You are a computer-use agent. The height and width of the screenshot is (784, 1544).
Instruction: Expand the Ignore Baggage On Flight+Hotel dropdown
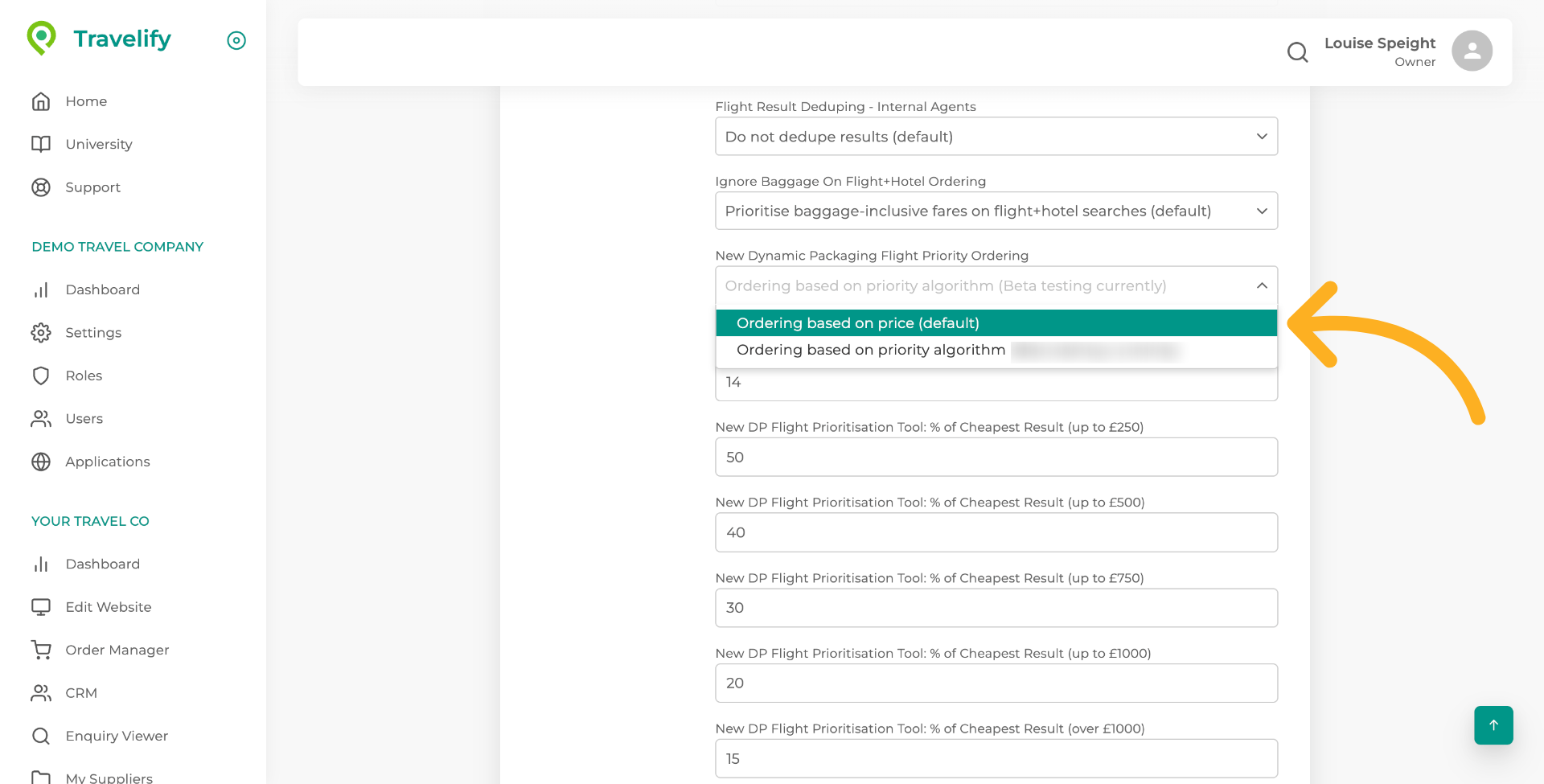click(996, 211)
